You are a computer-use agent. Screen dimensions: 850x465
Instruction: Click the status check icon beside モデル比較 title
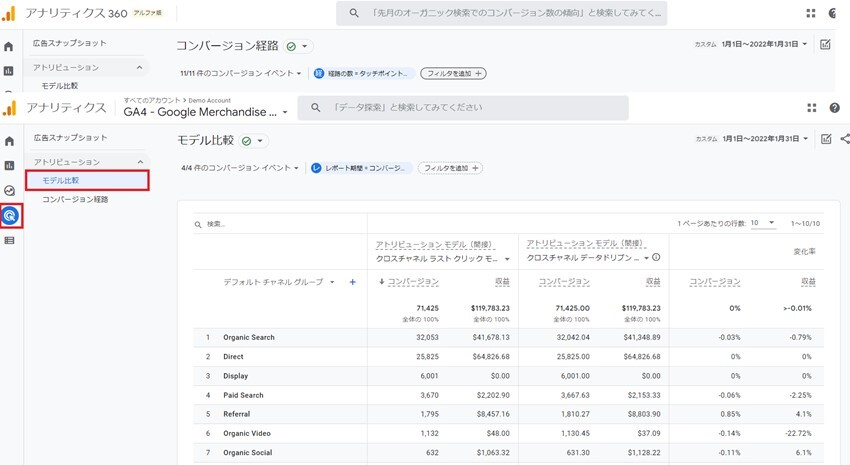coord(246,141)
